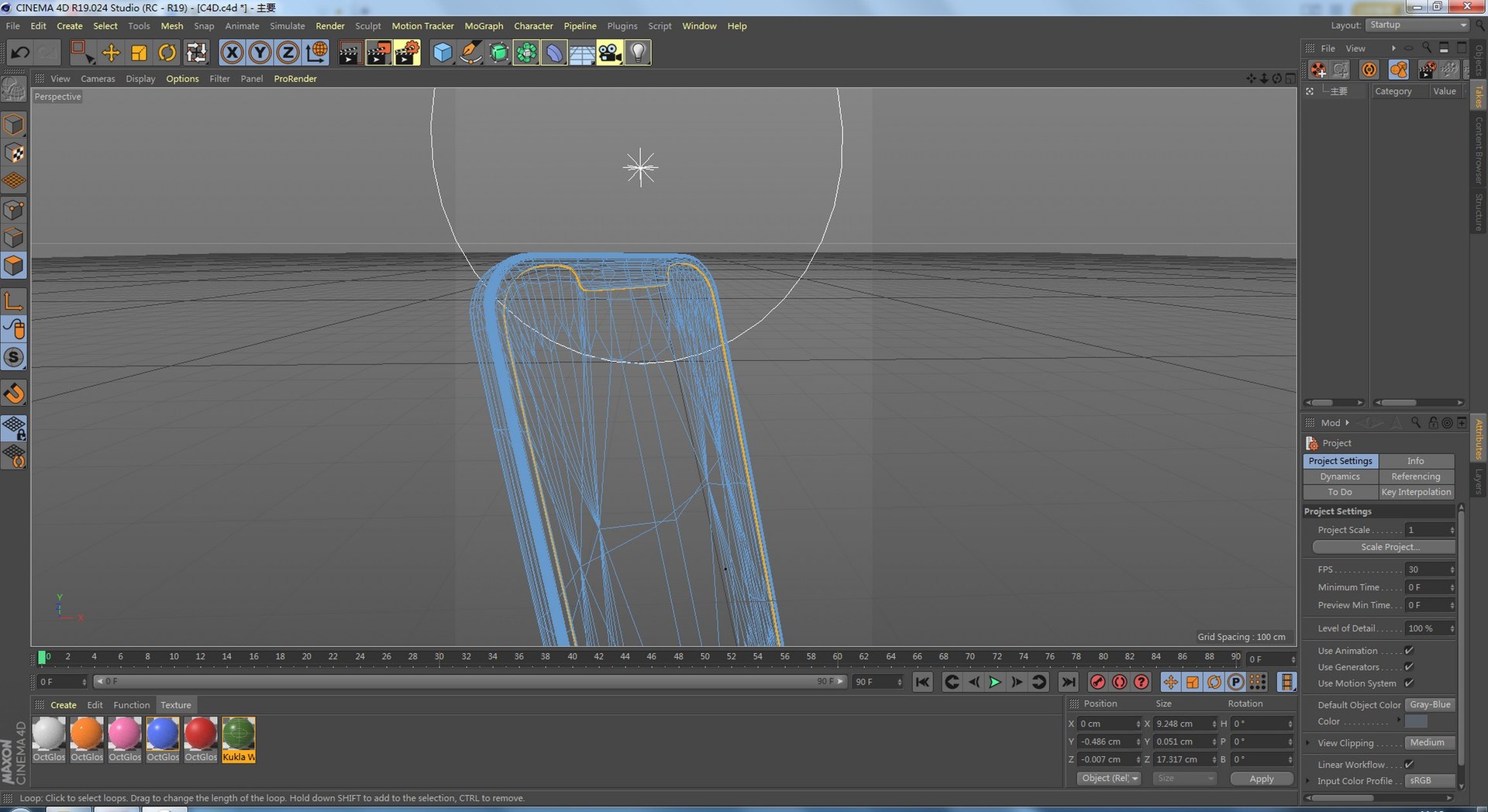Switch to Texture tab in material manager

tap(176, 705)
